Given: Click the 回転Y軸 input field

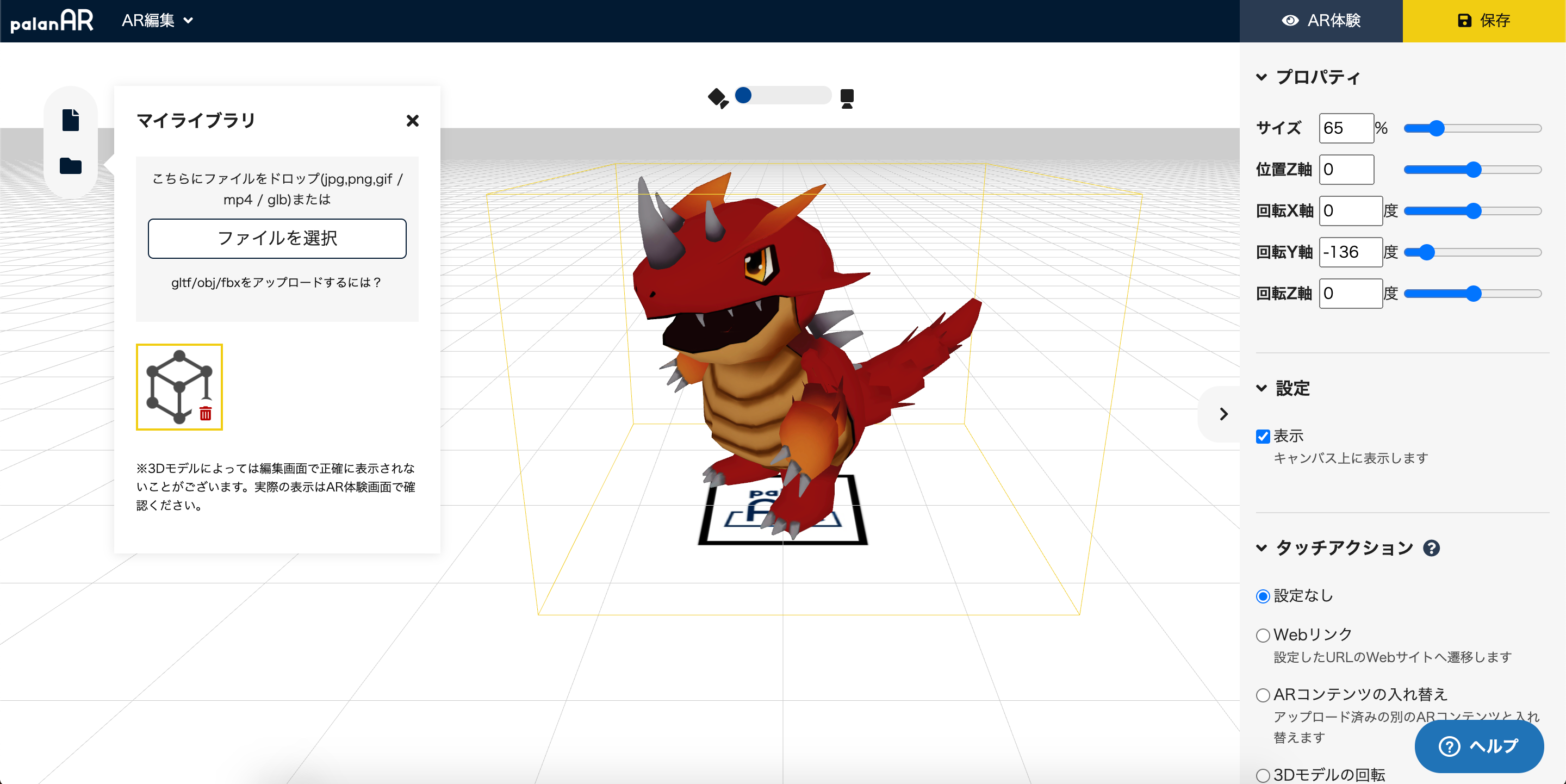Looking at the screenshot, I should tap(1350, 252).
